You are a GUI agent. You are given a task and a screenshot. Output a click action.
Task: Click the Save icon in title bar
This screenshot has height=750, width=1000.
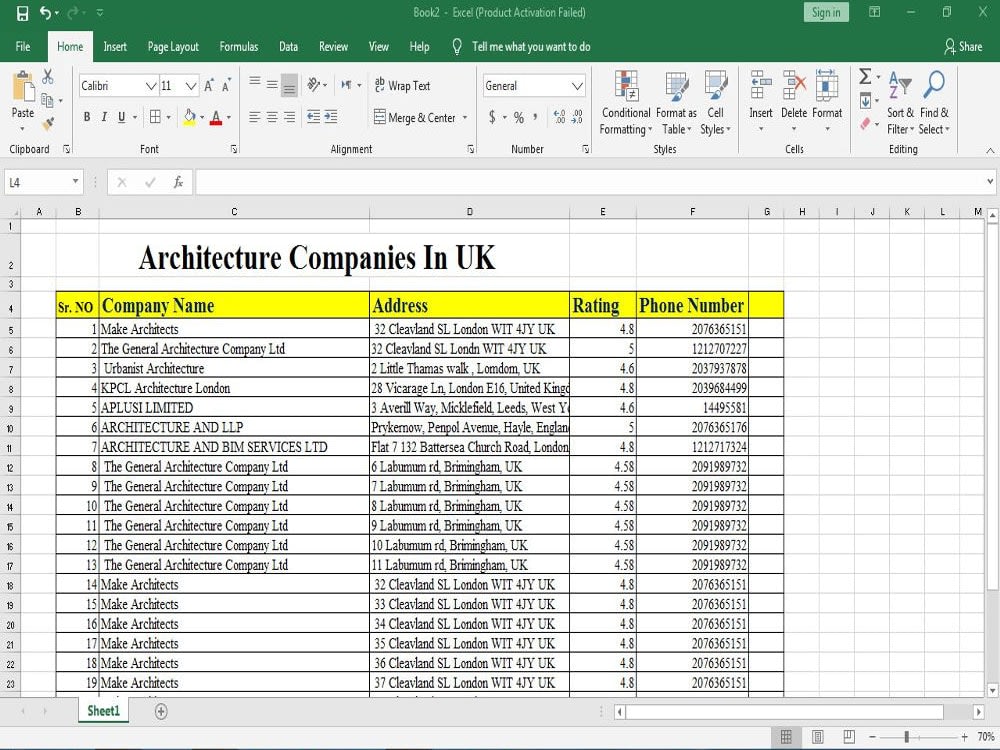(22, 13)
